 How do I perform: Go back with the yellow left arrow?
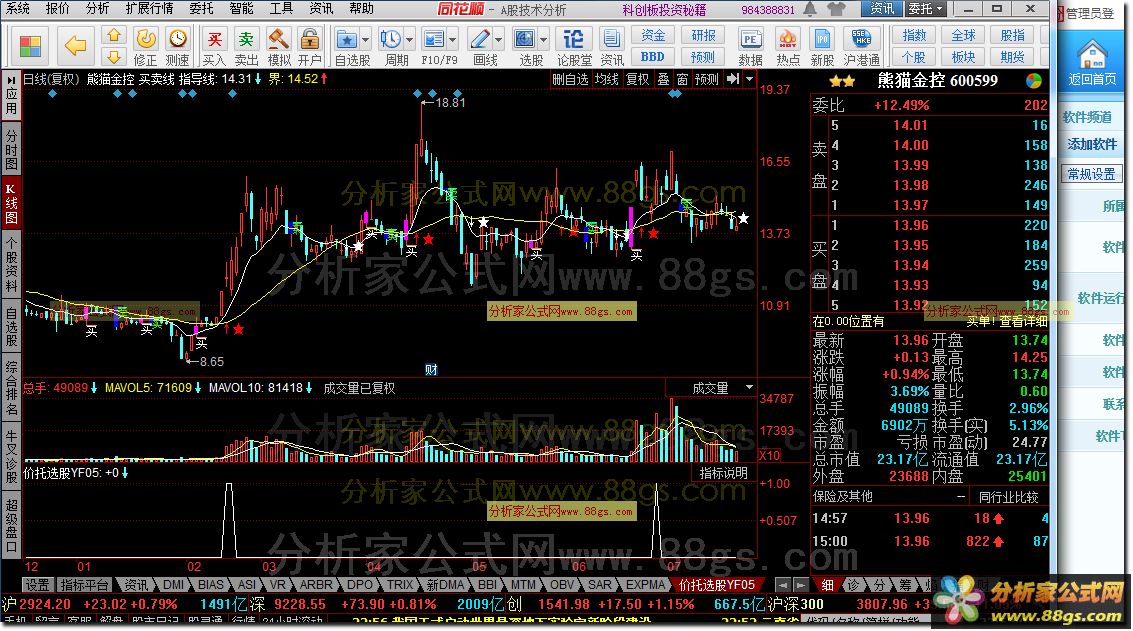click(x=75, y=46)
